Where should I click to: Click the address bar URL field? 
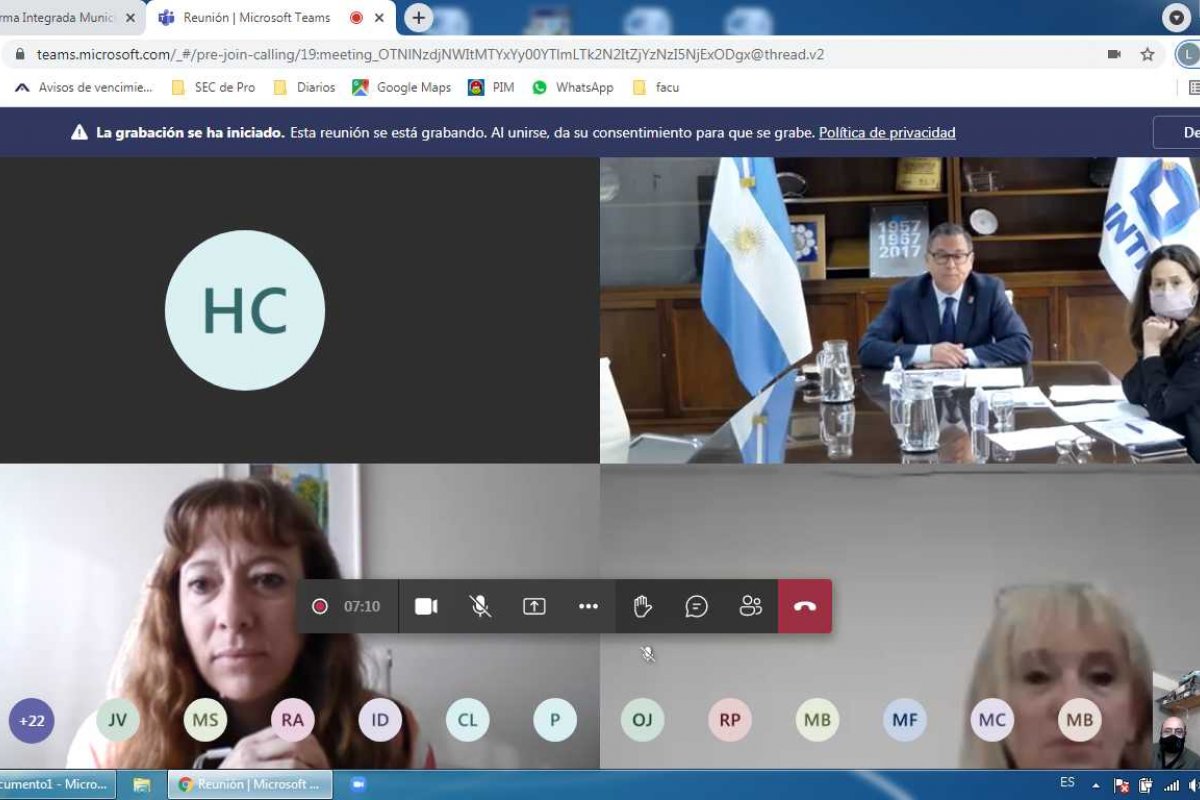click(x=430, y=54)
